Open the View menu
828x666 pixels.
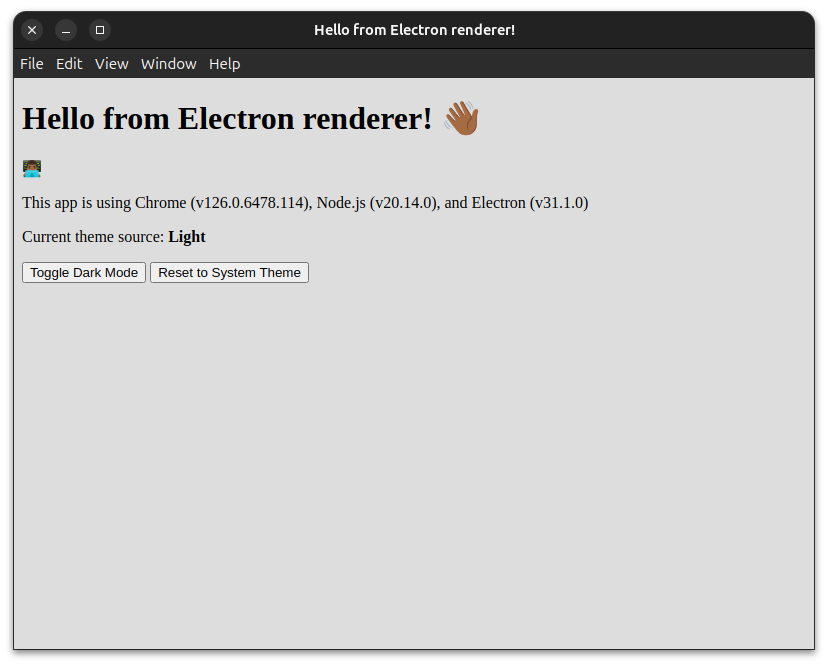coord(111,64)
